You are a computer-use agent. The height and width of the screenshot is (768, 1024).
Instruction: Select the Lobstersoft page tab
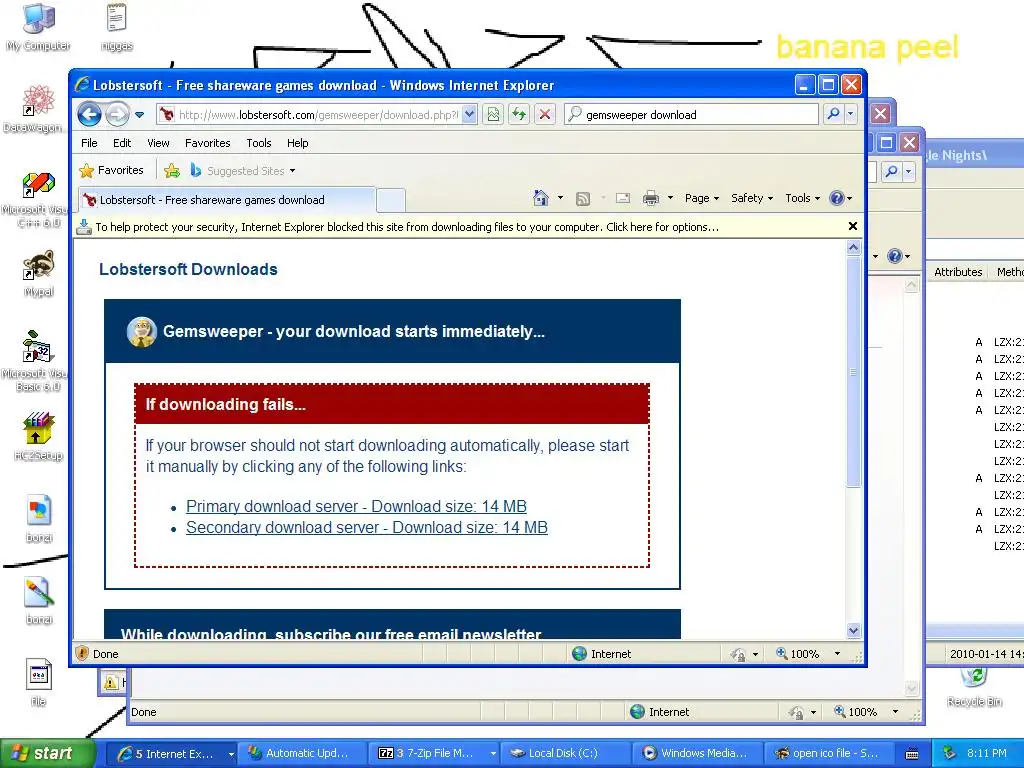227,200
